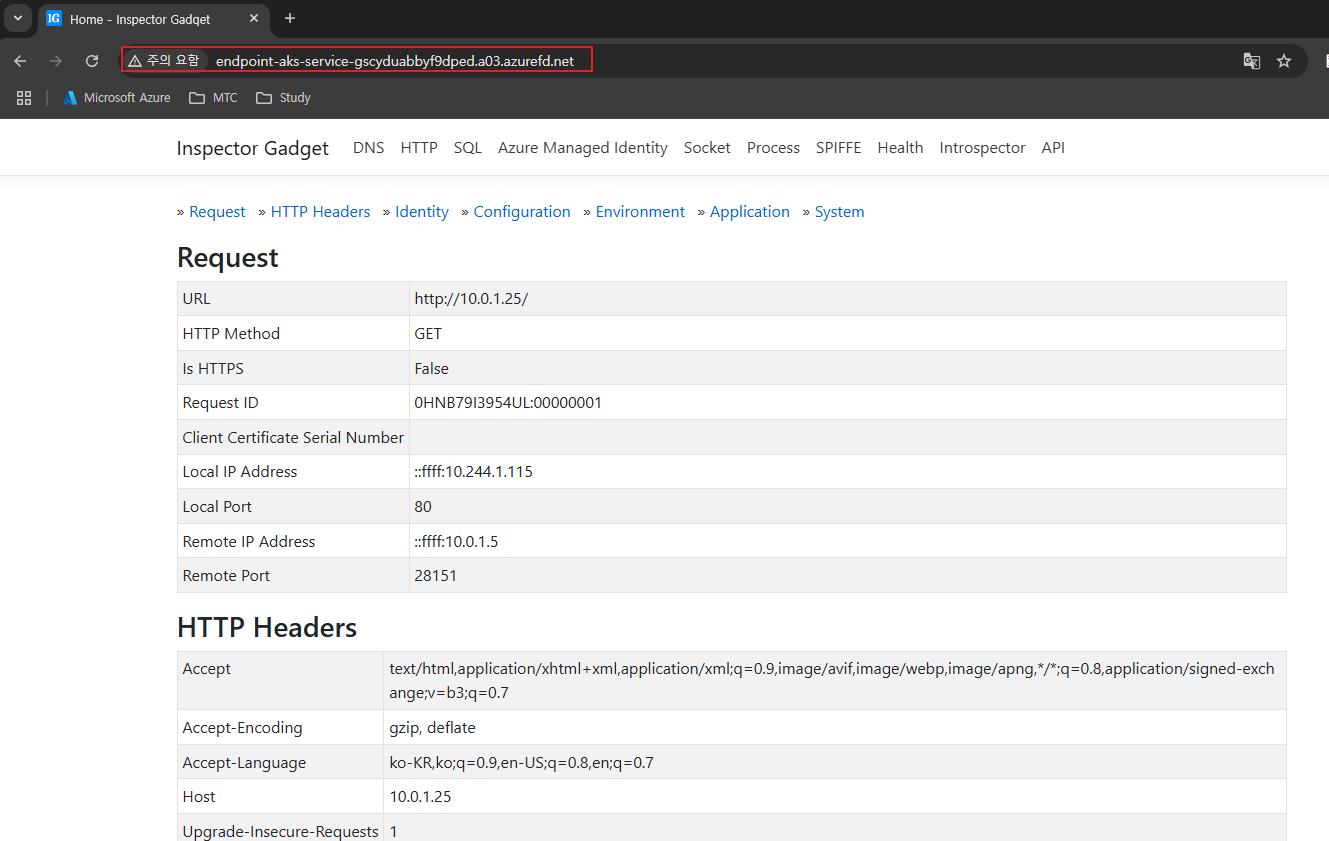Jump to the HTTP Headers section link
This screenshot has height=841, width=1329.
pyautogui.click(x=320, y=212)
